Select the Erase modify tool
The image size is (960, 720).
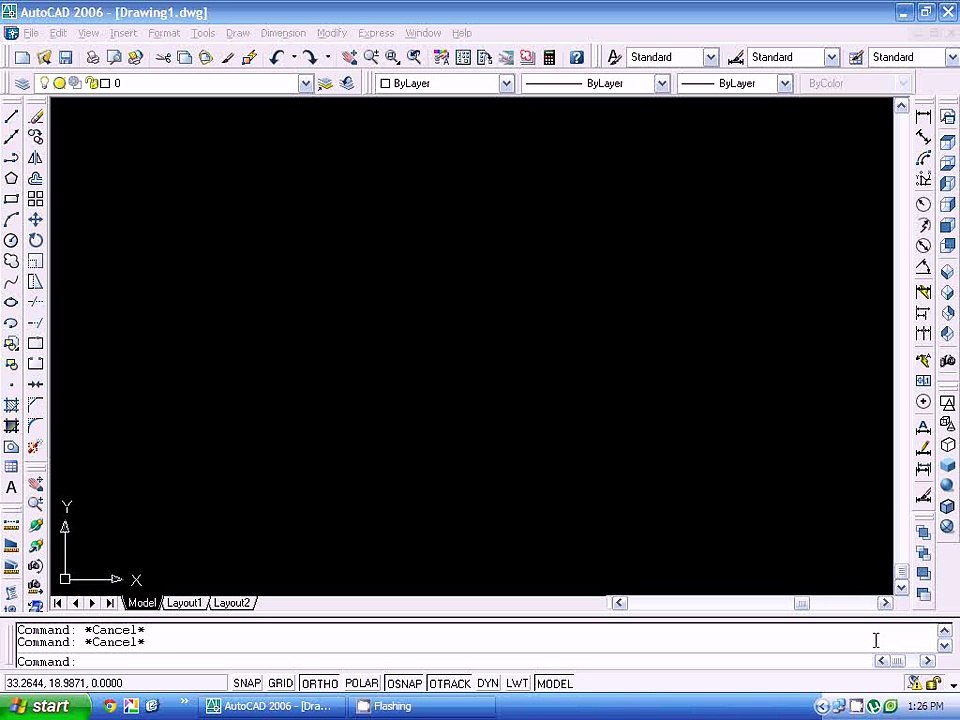[36, 116]
